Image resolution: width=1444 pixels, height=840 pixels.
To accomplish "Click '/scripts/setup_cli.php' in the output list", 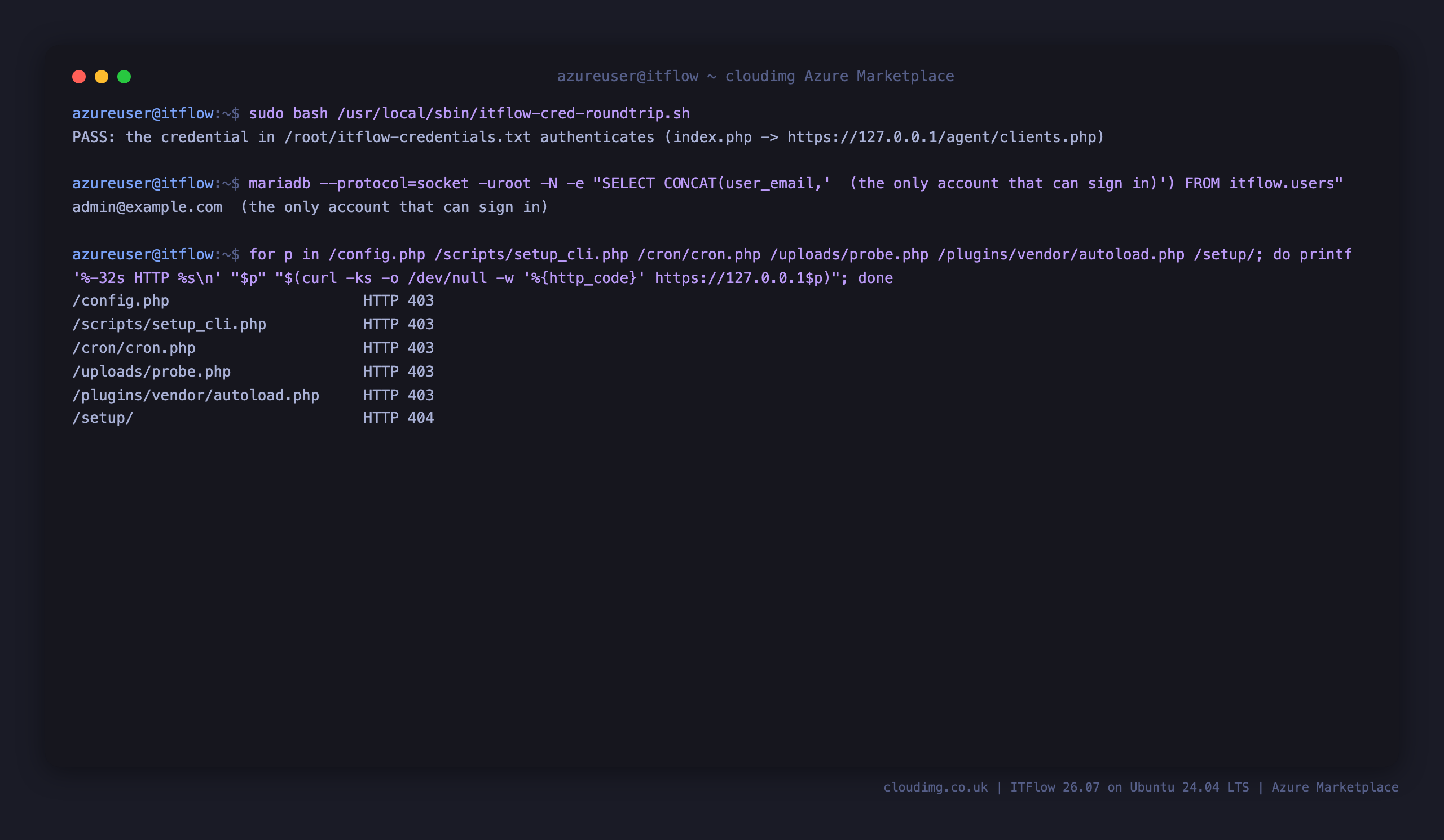I will (169, 324).
